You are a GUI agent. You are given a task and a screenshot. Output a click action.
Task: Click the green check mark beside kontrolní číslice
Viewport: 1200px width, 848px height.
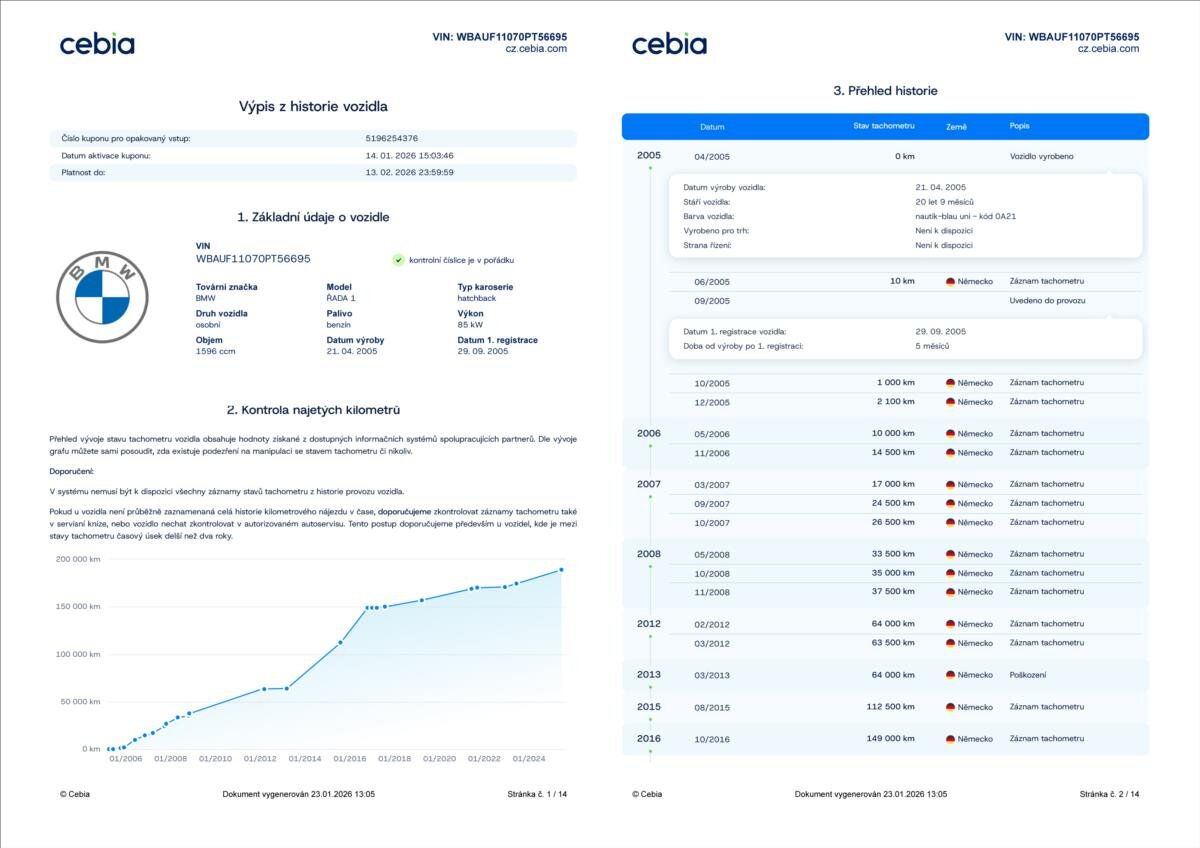click(398, 260)
